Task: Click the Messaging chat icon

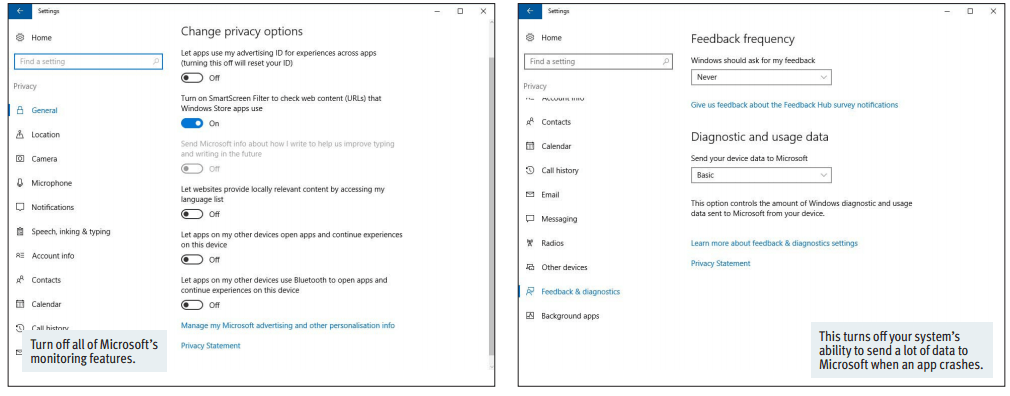Action: tap(530, 219)
